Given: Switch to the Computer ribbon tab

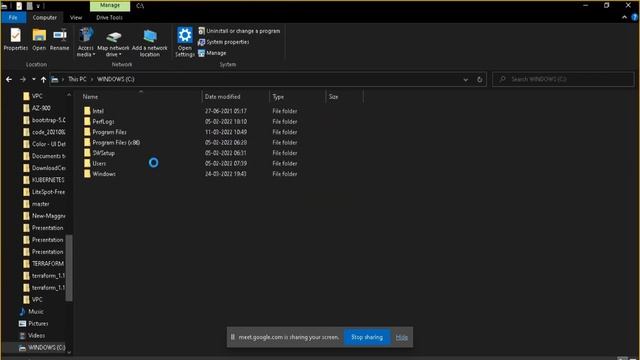Looking at the screenshot, I should click(x=44, y=18).
